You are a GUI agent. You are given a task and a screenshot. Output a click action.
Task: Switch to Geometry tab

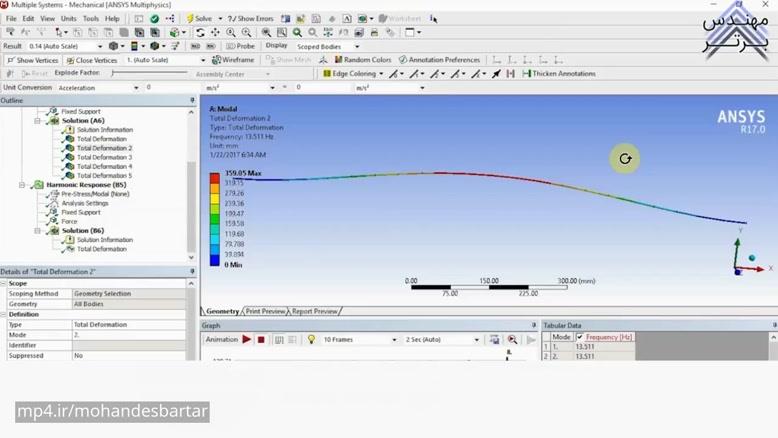click(222, 311)
